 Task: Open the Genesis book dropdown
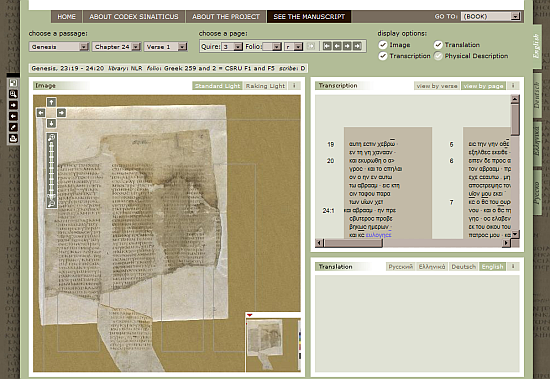pos(59,47)
